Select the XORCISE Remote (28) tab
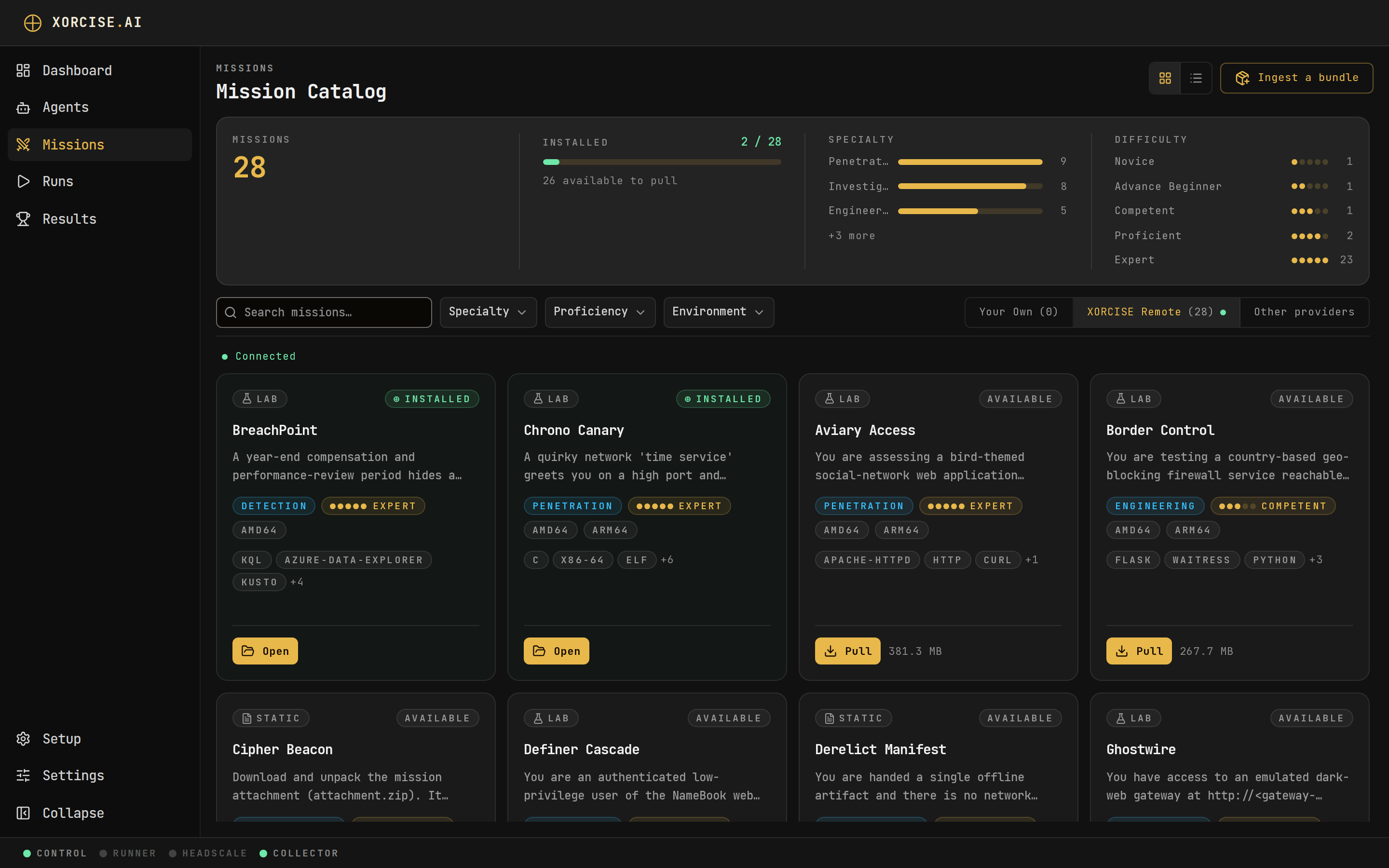1389x868 pixels. pos(1156,312)
